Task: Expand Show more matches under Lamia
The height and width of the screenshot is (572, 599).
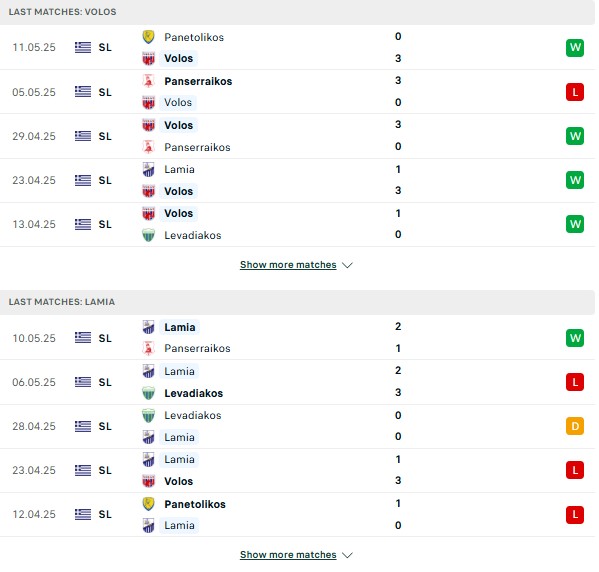Action: click(x=288, y=555)
